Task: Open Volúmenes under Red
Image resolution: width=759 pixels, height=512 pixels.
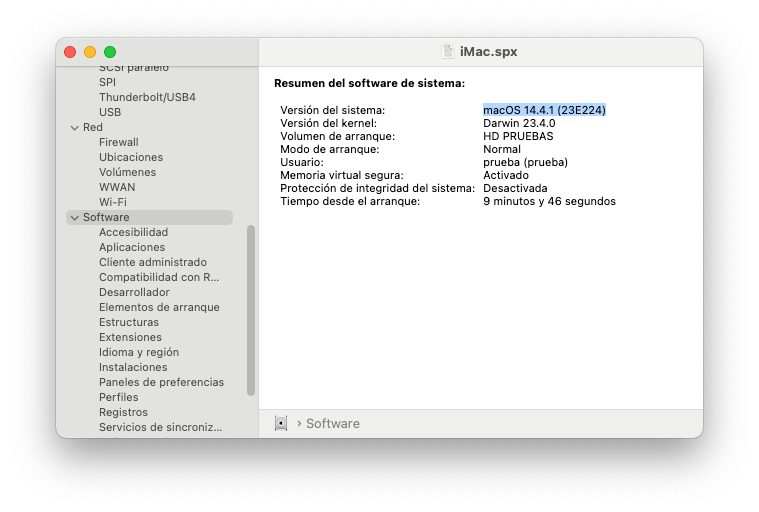Action: click(x=127, y=172)
